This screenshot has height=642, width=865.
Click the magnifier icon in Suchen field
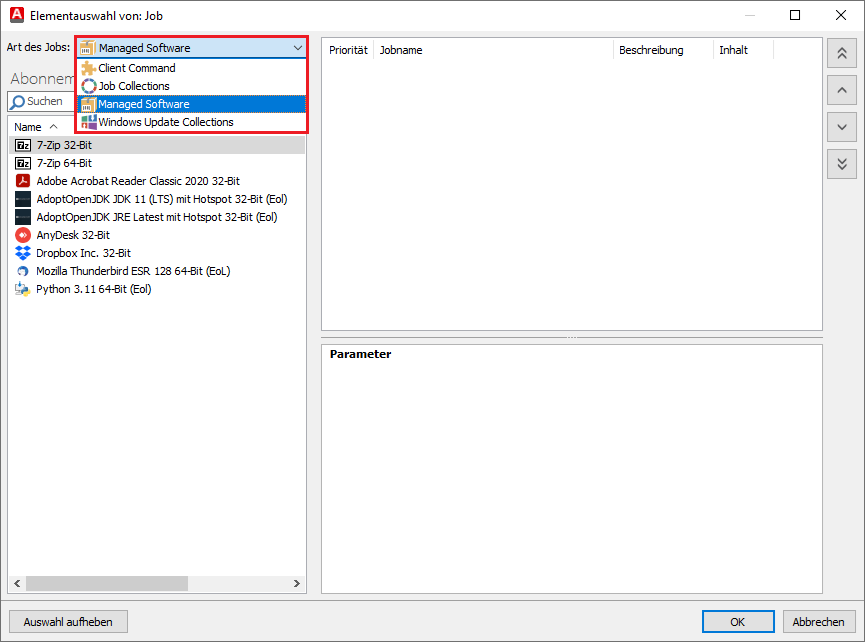(18, 101)
